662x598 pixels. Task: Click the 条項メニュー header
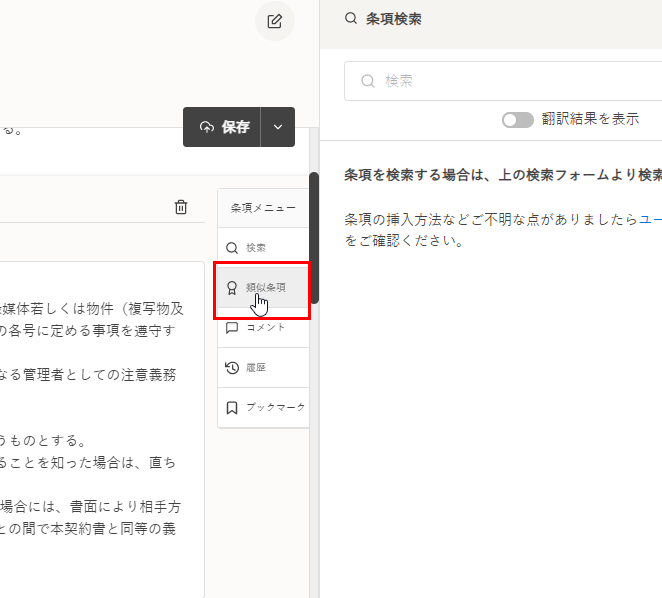[263, 208]
